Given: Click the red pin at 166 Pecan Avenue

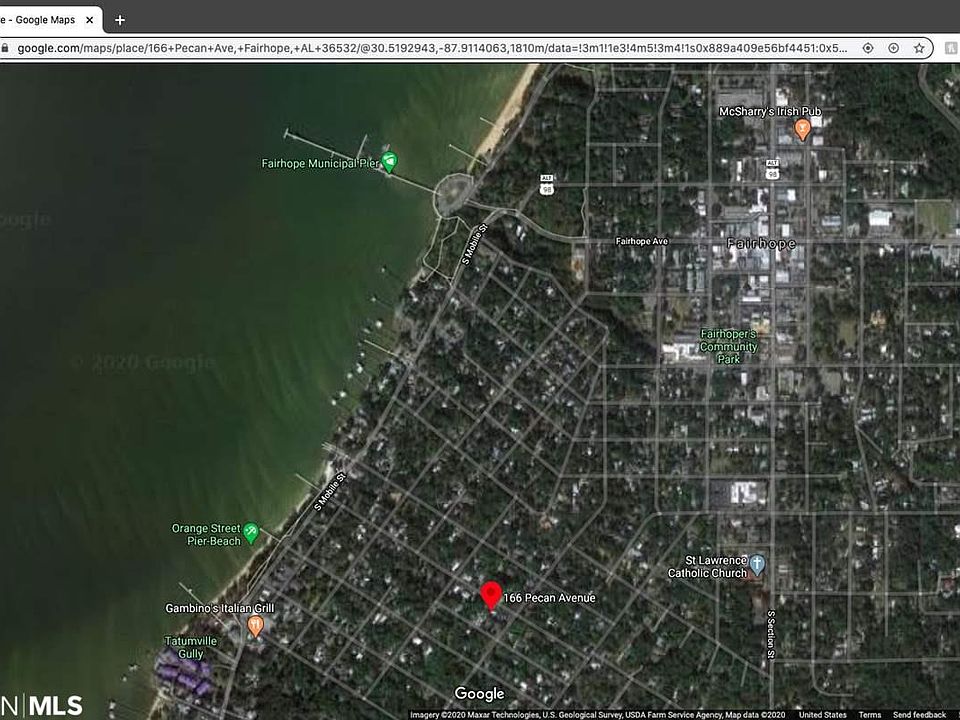Looking at the screenshot, I should click(x=491, y=596).
